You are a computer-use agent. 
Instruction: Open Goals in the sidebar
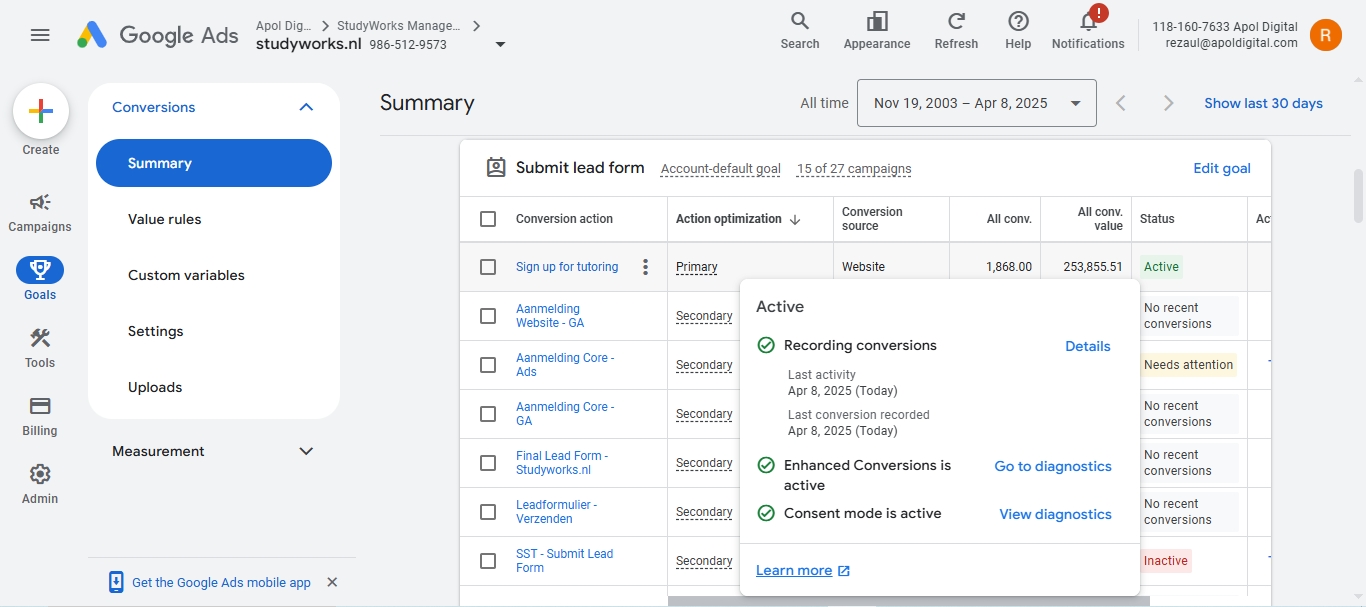click(x=40, y=279)
